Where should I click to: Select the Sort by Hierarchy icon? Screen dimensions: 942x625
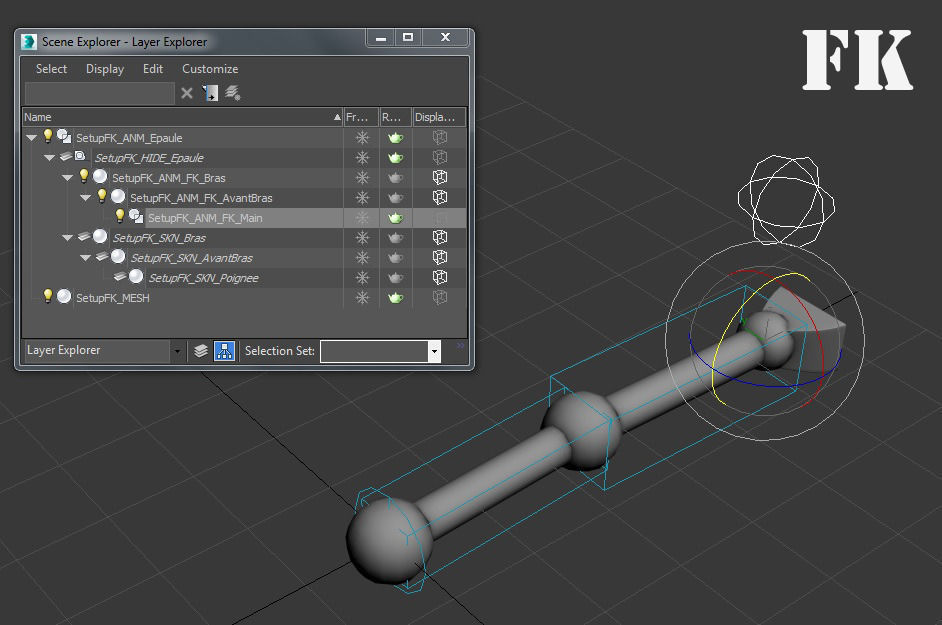point(225,350)
